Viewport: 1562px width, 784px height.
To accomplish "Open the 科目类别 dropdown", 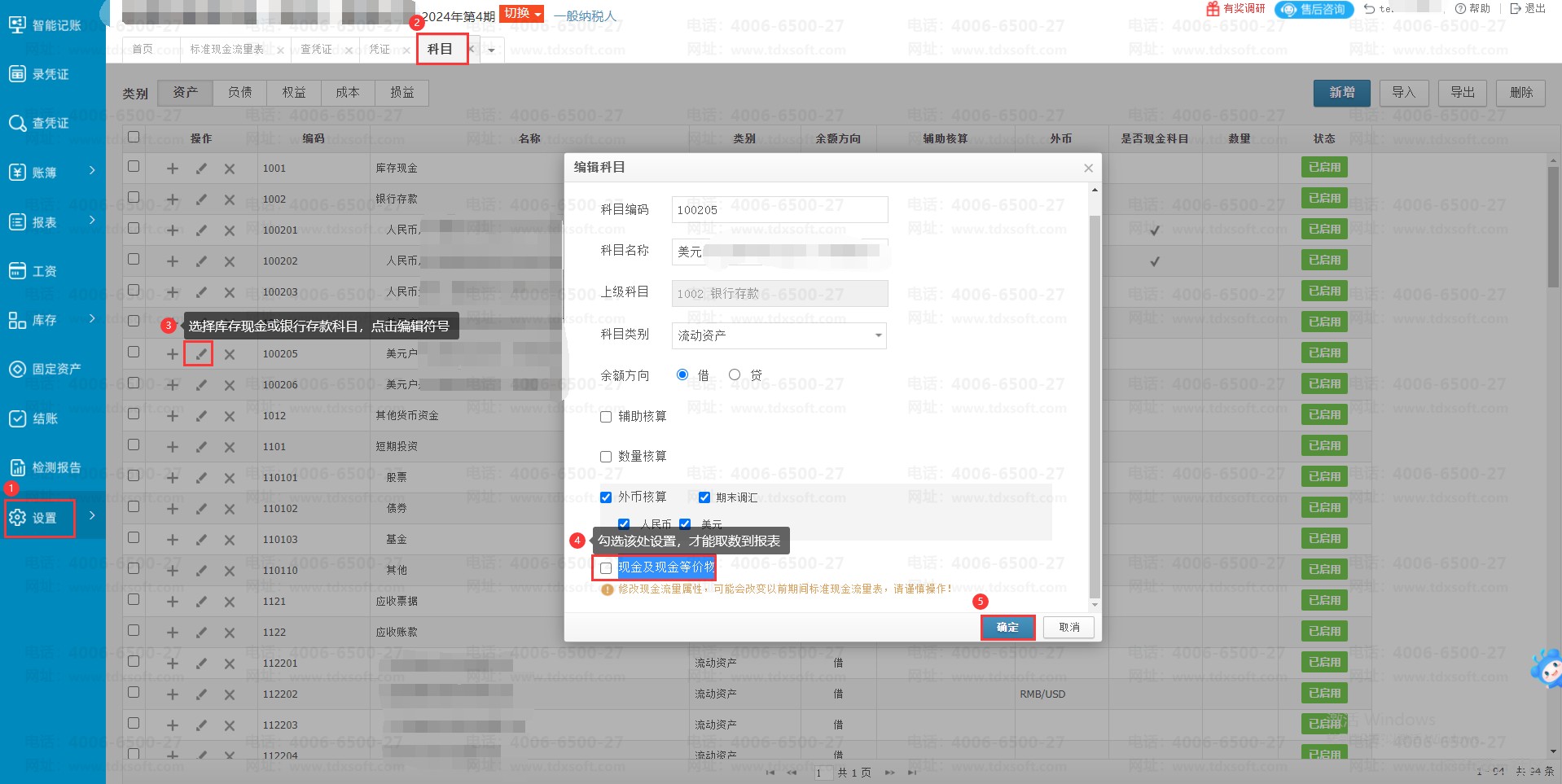I will point(779,335).
